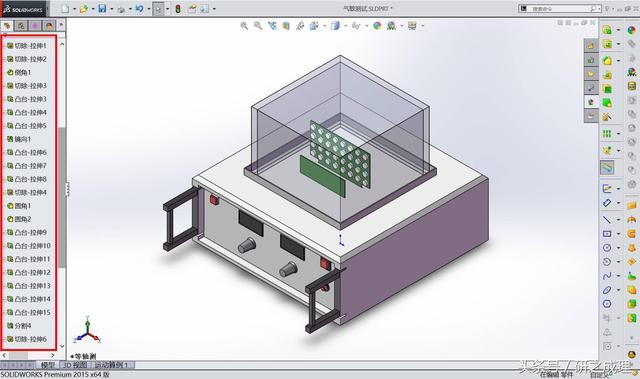Click the Rebuild traffic light icon
This screenshot has height=379, width=640.
tap(178, 9)
